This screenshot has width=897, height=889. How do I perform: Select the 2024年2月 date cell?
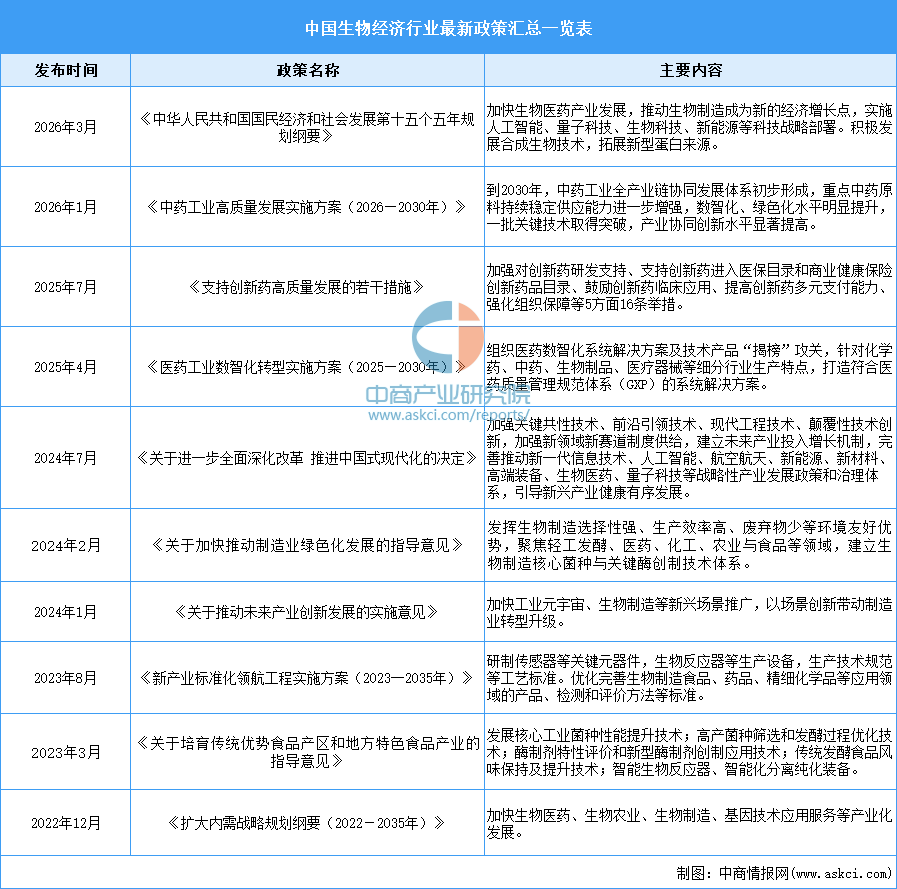[66, 545]
